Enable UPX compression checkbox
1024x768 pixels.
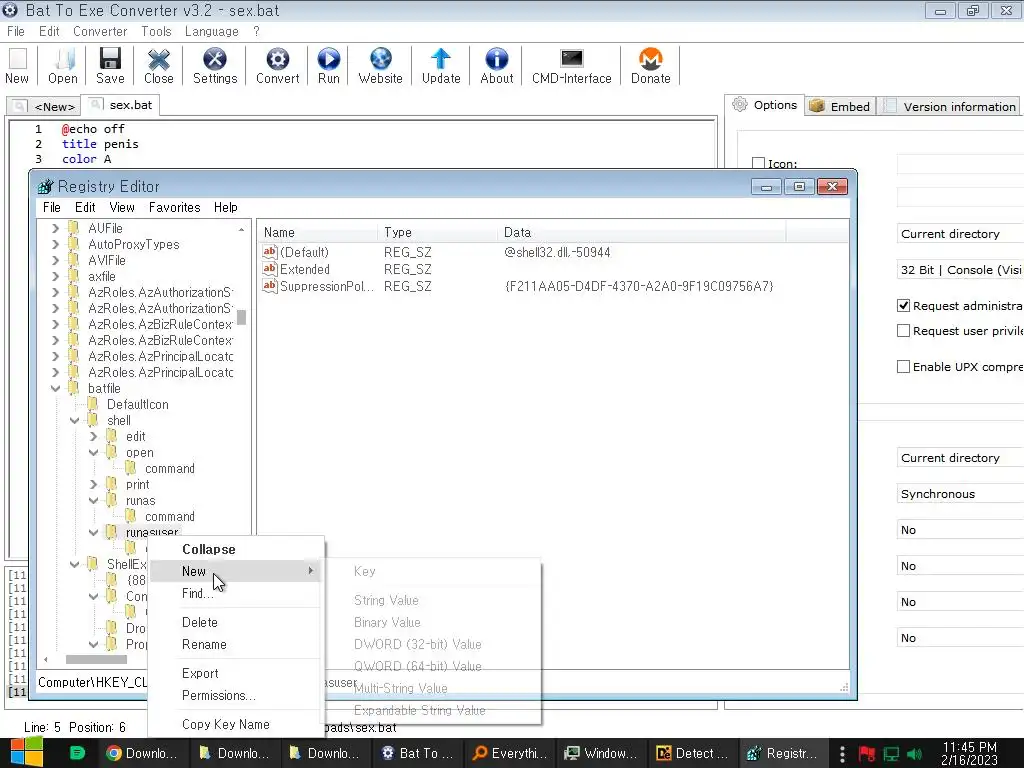pos(903,367)
